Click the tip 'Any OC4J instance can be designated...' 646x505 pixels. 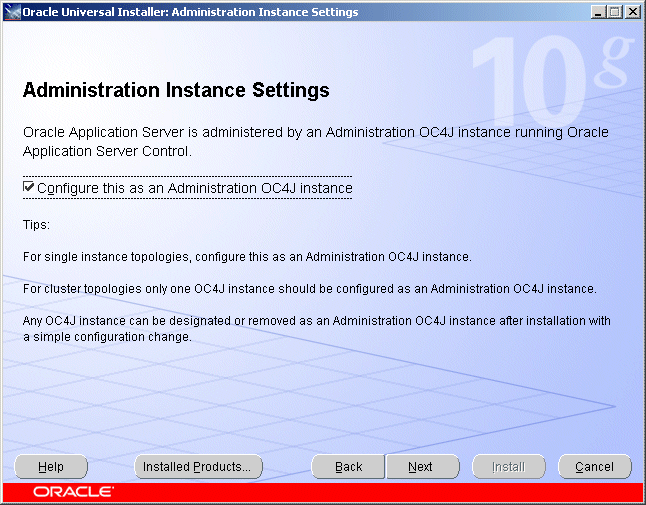click(x=317, y=329)
